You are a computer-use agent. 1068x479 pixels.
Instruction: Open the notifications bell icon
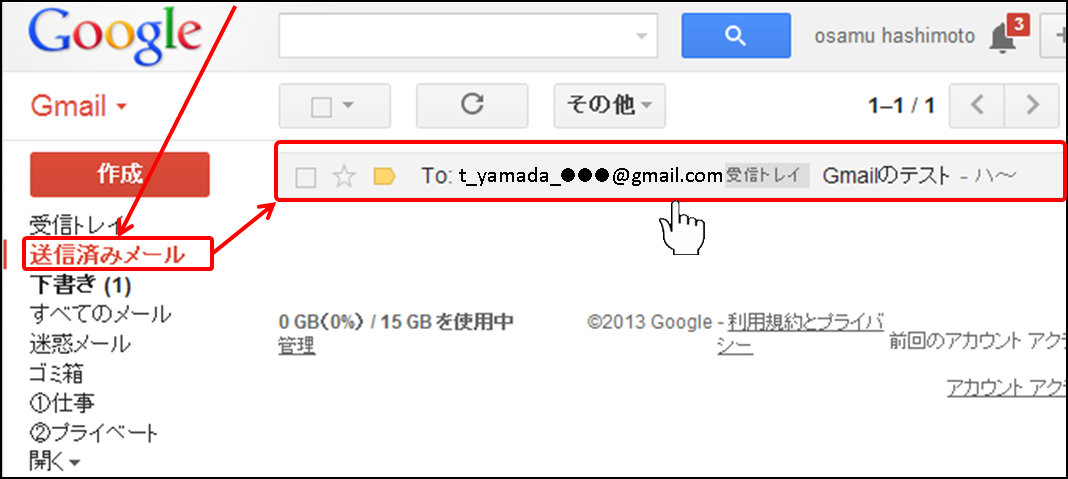[1002, 40]
